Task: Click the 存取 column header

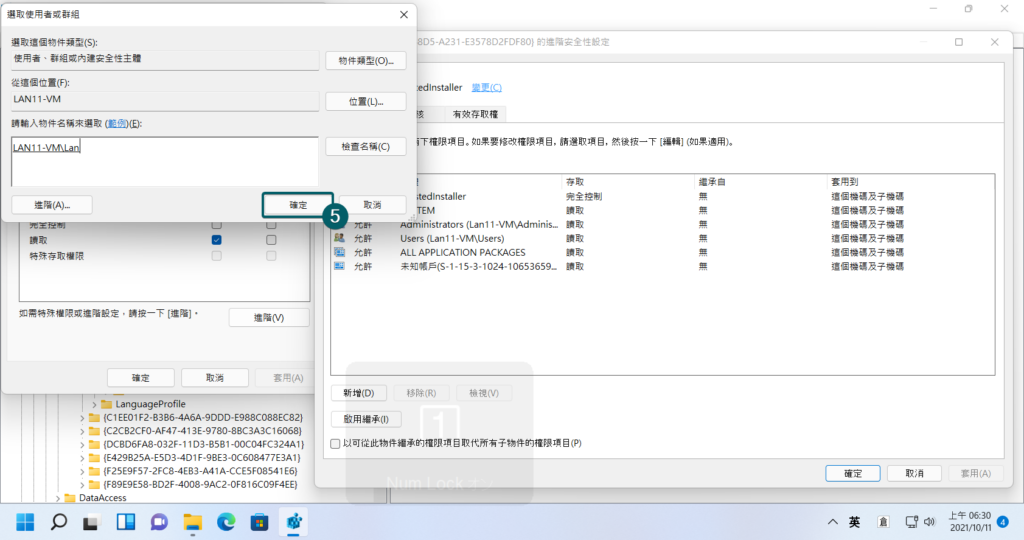Action: point(628,182)
